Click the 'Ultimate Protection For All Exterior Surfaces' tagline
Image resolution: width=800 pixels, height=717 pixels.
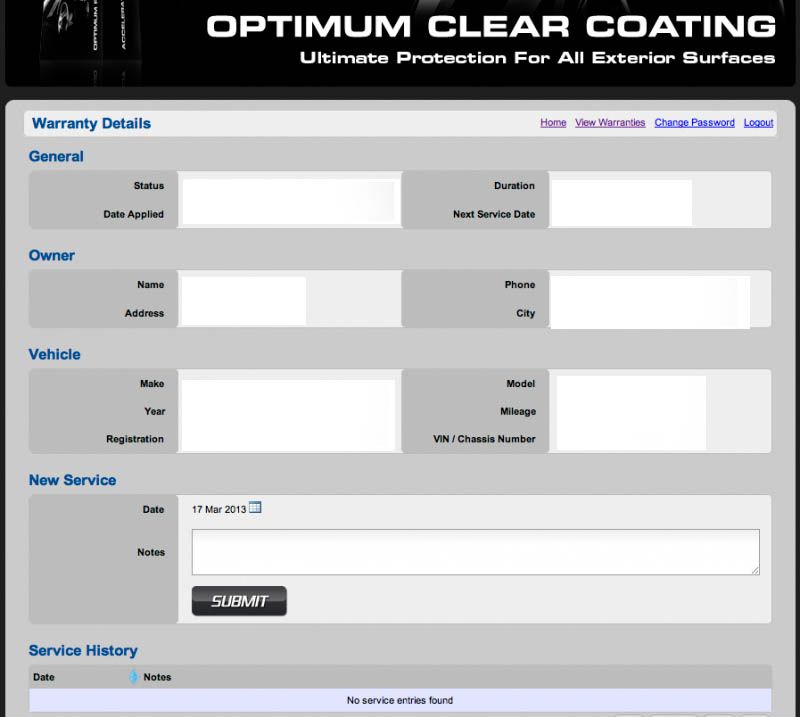click(x=538, y=58)
